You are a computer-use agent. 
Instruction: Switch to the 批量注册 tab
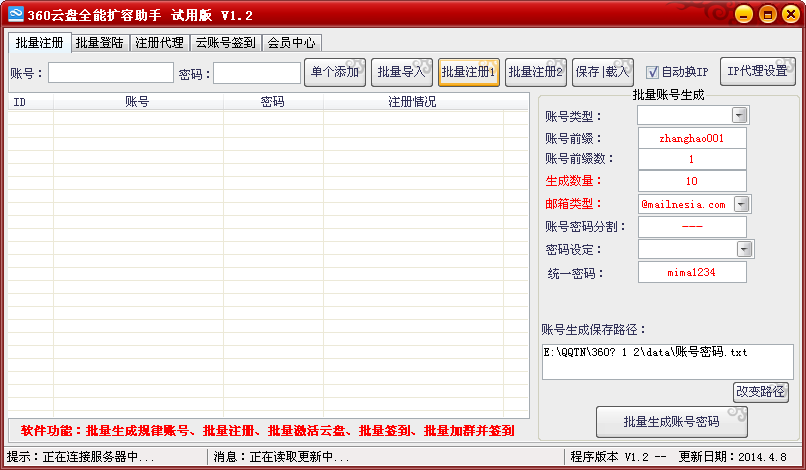pyautogui.click(x=40, y=43)
